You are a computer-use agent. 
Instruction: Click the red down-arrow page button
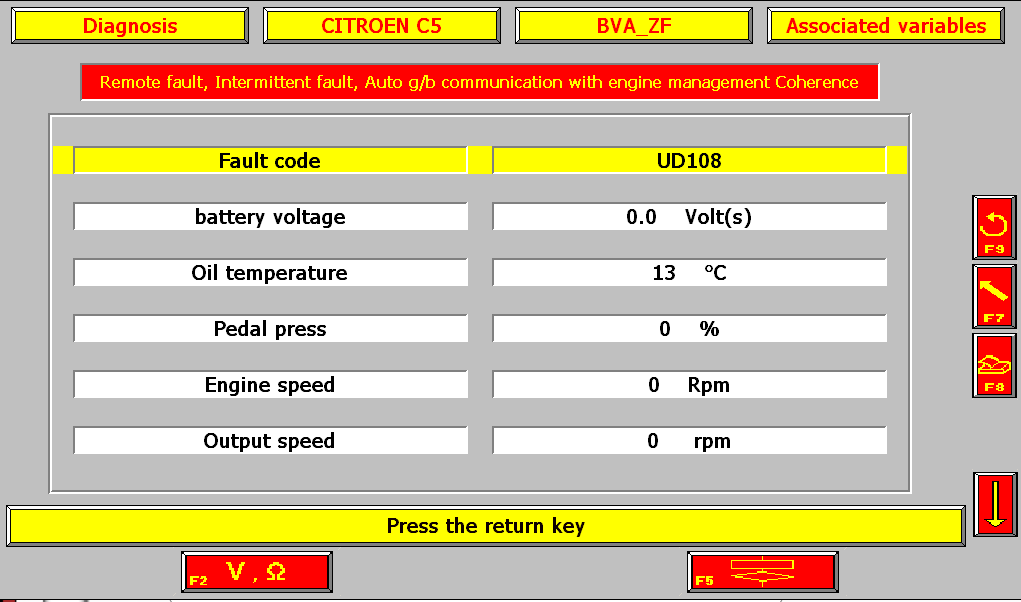(x=995, y=504)
